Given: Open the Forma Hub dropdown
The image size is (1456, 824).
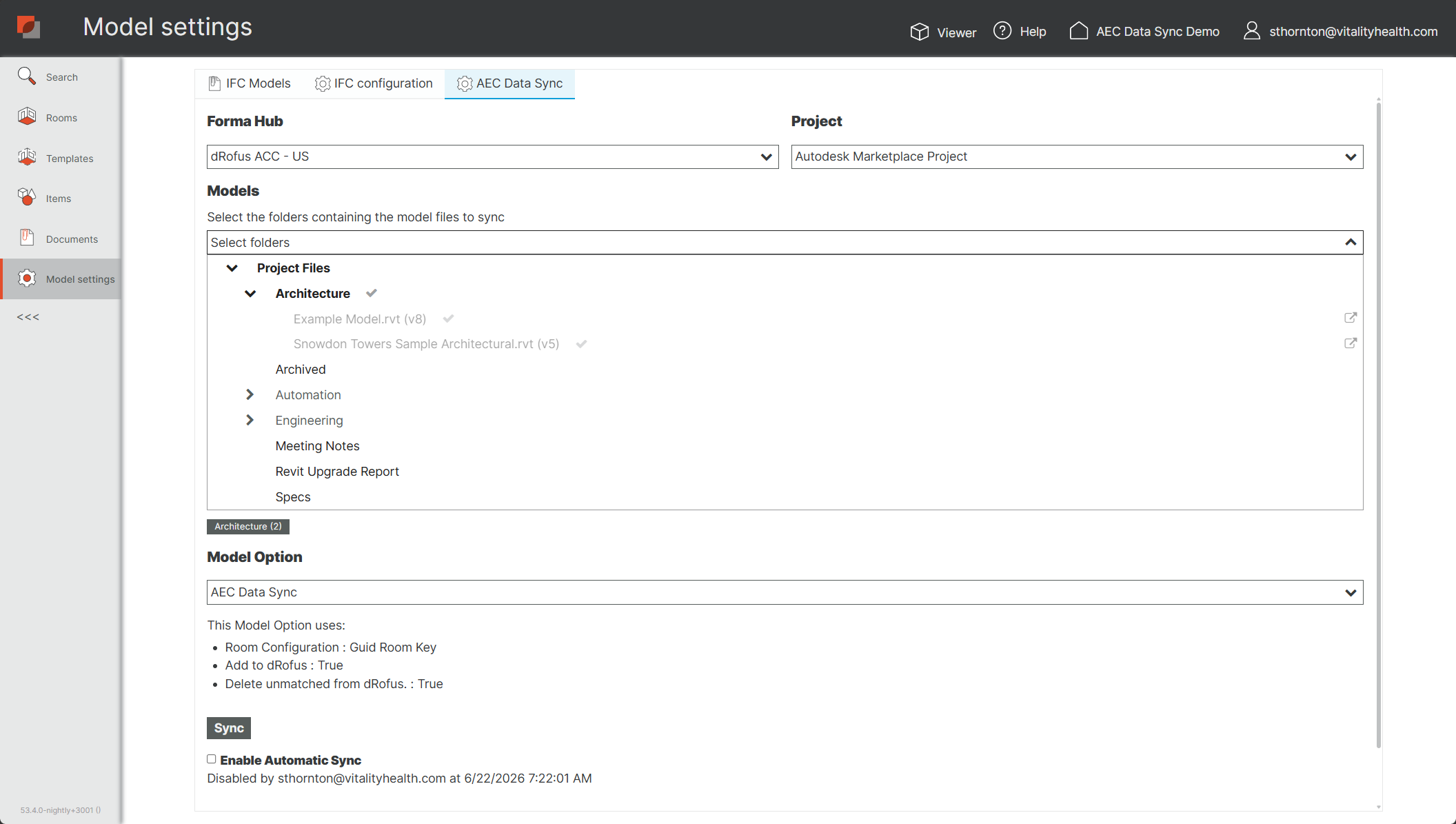Looking at the screenshot, I should coord(492,157).
